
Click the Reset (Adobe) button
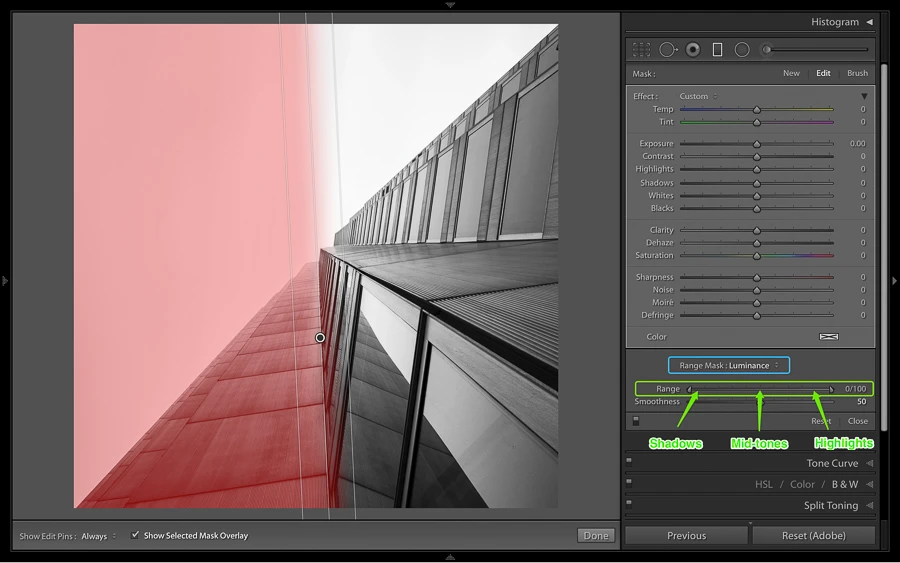tap(813, 535)
